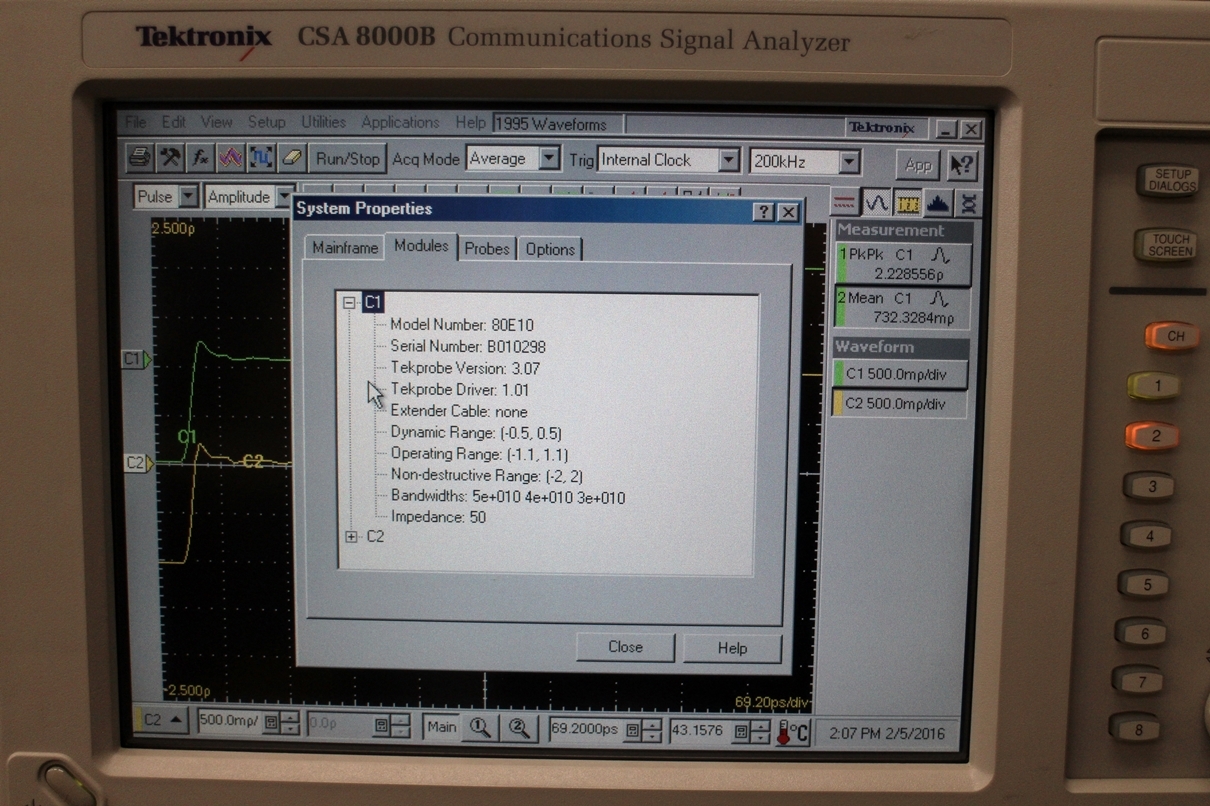The height and width of the screenshot is (806, 1210).
Task: Open the Applications menu
Action: [400, 122]
